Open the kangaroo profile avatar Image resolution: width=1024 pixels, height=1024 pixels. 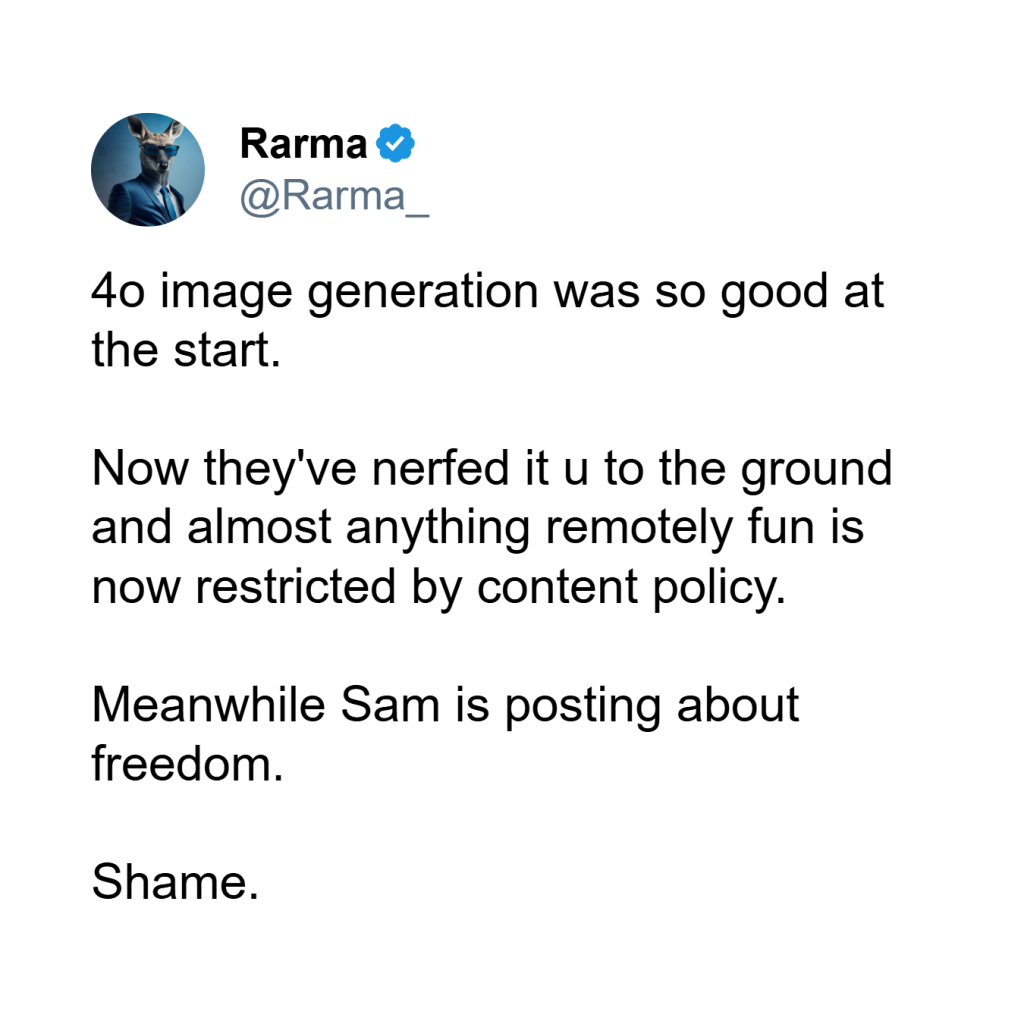click(x=148, y=169)
